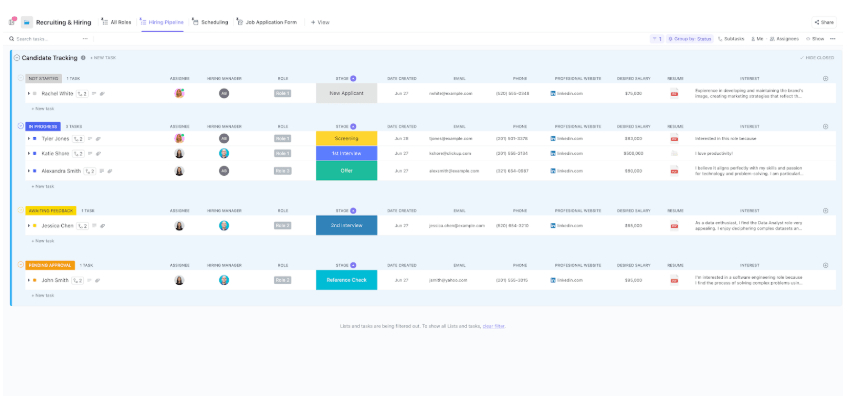This screenshot has width=848, height=396.
Task: Click the Recruiting & Hiring folder icon
Action: pyautogui.click(x=26, y=22)
